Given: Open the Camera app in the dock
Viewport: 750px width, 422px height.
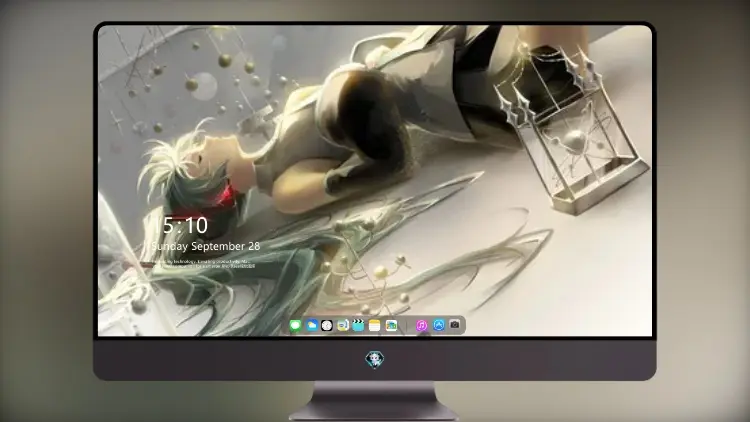Looking at the screenshot, I should (x=455, y=325).
